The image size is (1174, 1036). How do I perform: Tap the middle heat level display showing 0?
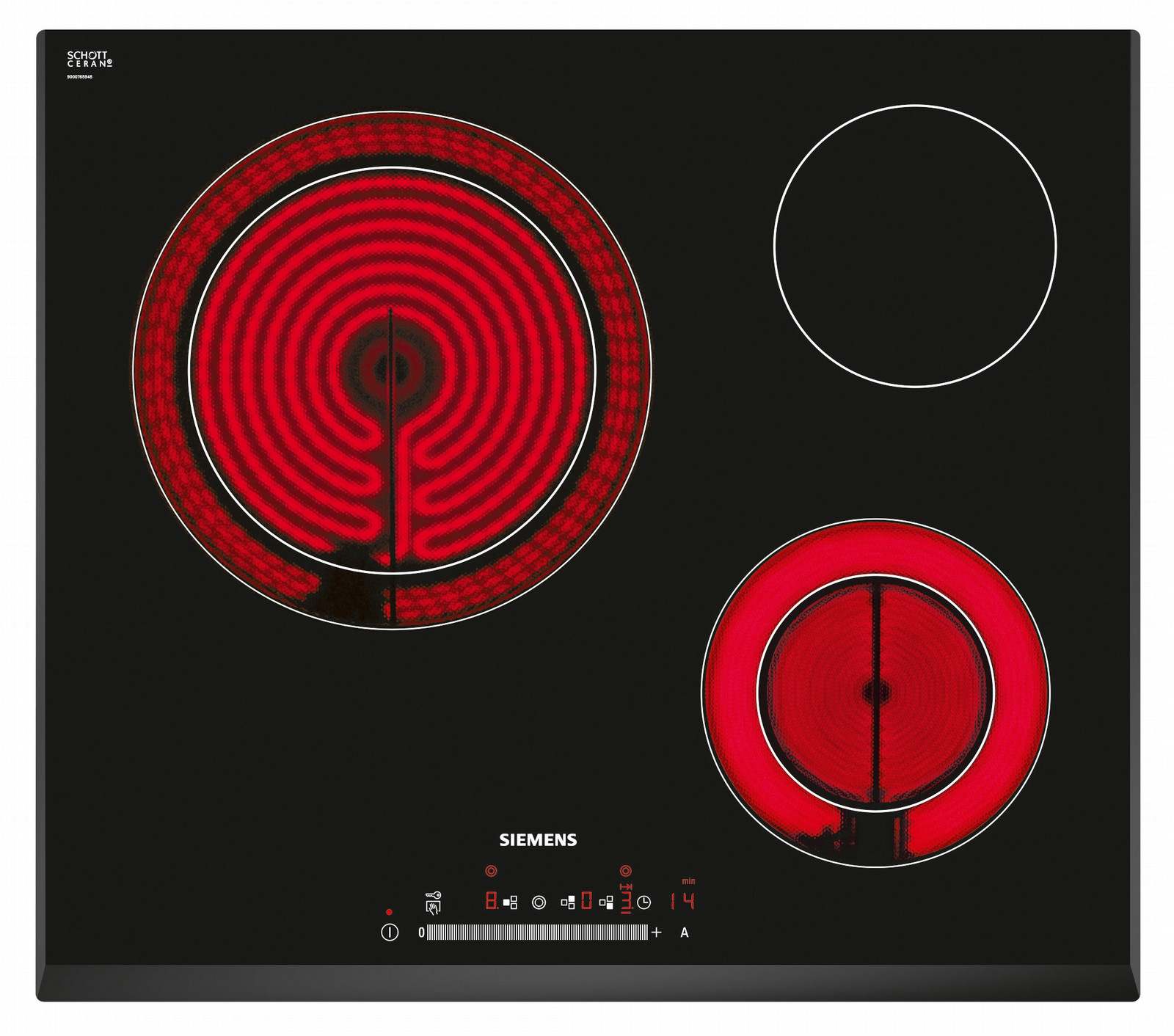coord(586,900)
